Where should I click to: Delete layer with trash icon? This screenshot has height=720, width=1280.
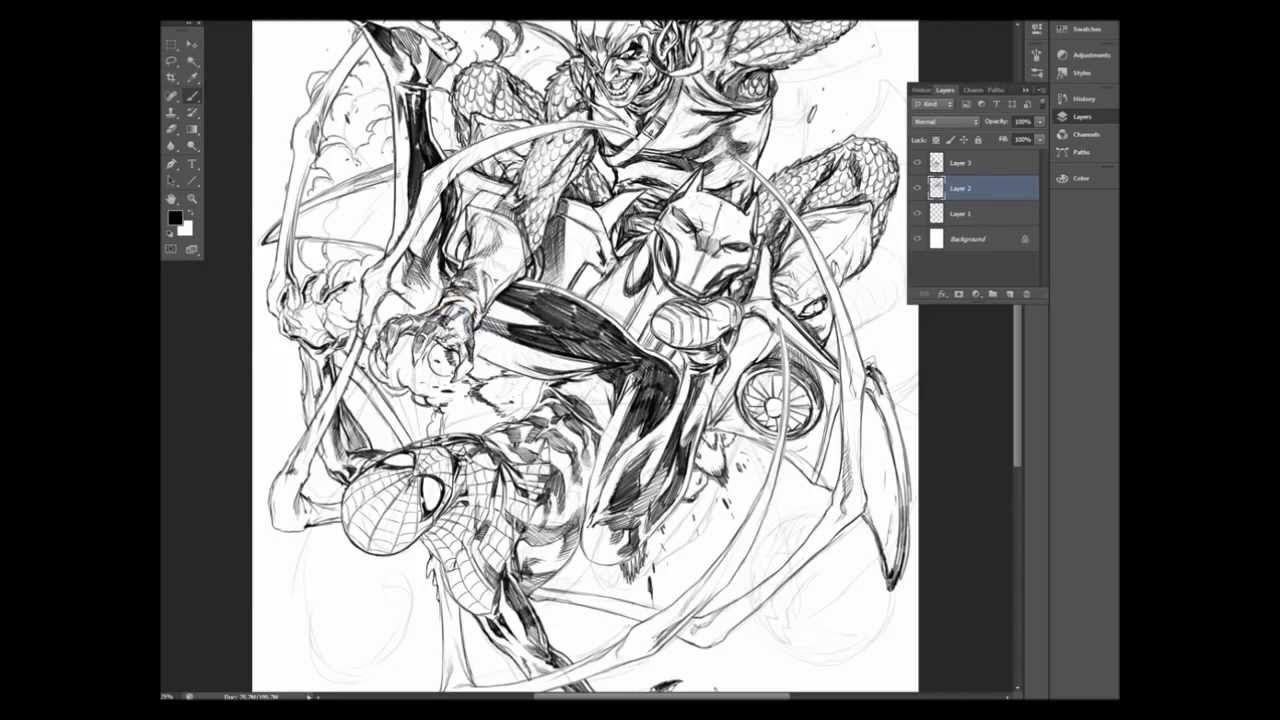1027,294
